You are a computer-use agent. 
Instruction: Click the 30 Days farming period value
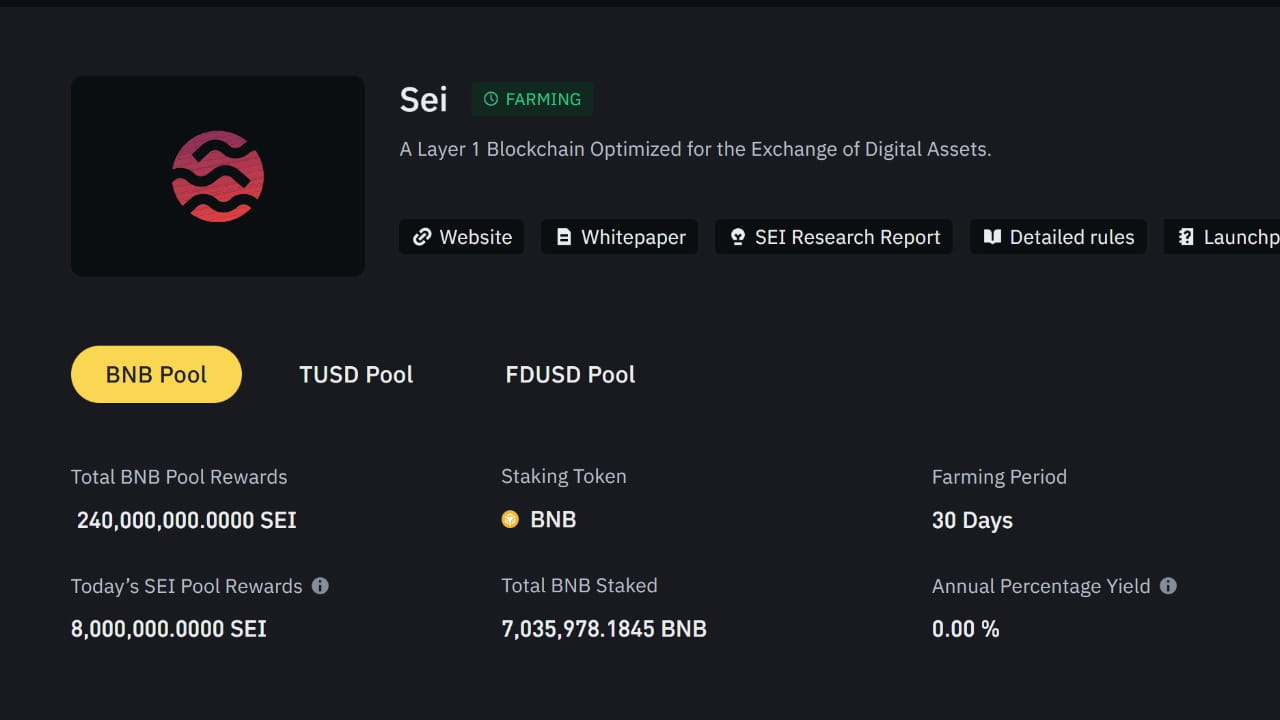tap(972, 520)
